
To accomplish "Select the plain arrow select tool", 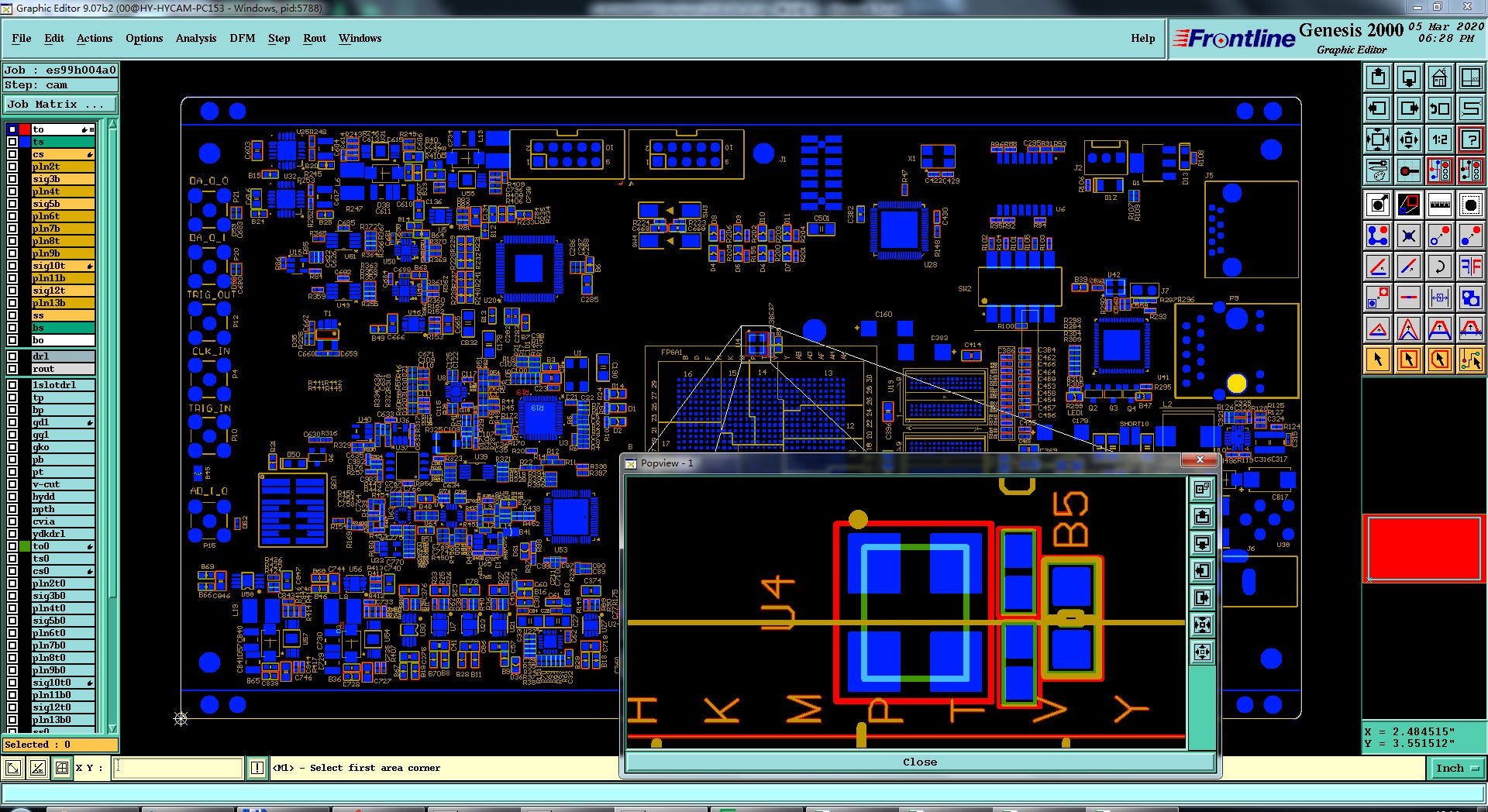I will [1378, 360].
